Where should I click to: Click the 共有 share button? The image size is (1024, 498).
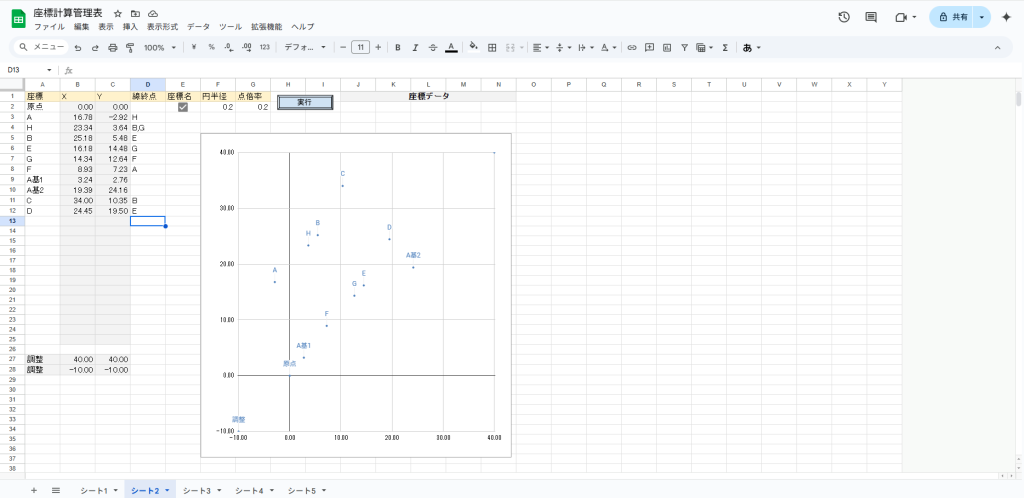(952, 17)
